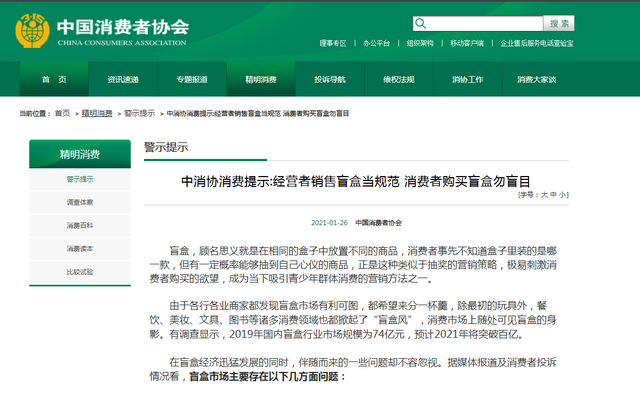Open the 组织架构 link
640x394 pixels.
[420, 43]
